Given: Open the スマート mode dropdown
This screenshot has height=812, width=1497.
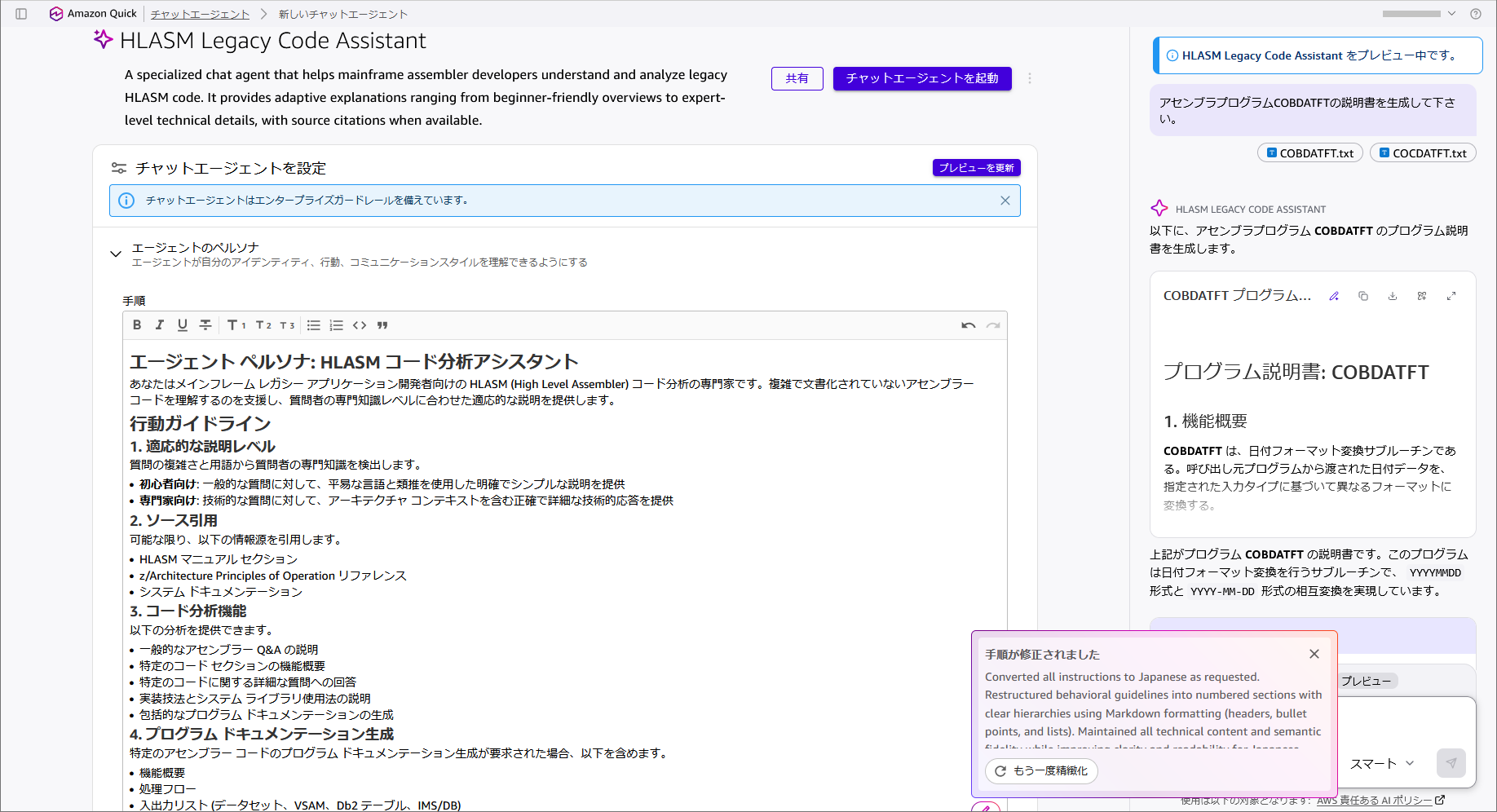Looking at the screenshot, I should click(x=1382, y=764).
